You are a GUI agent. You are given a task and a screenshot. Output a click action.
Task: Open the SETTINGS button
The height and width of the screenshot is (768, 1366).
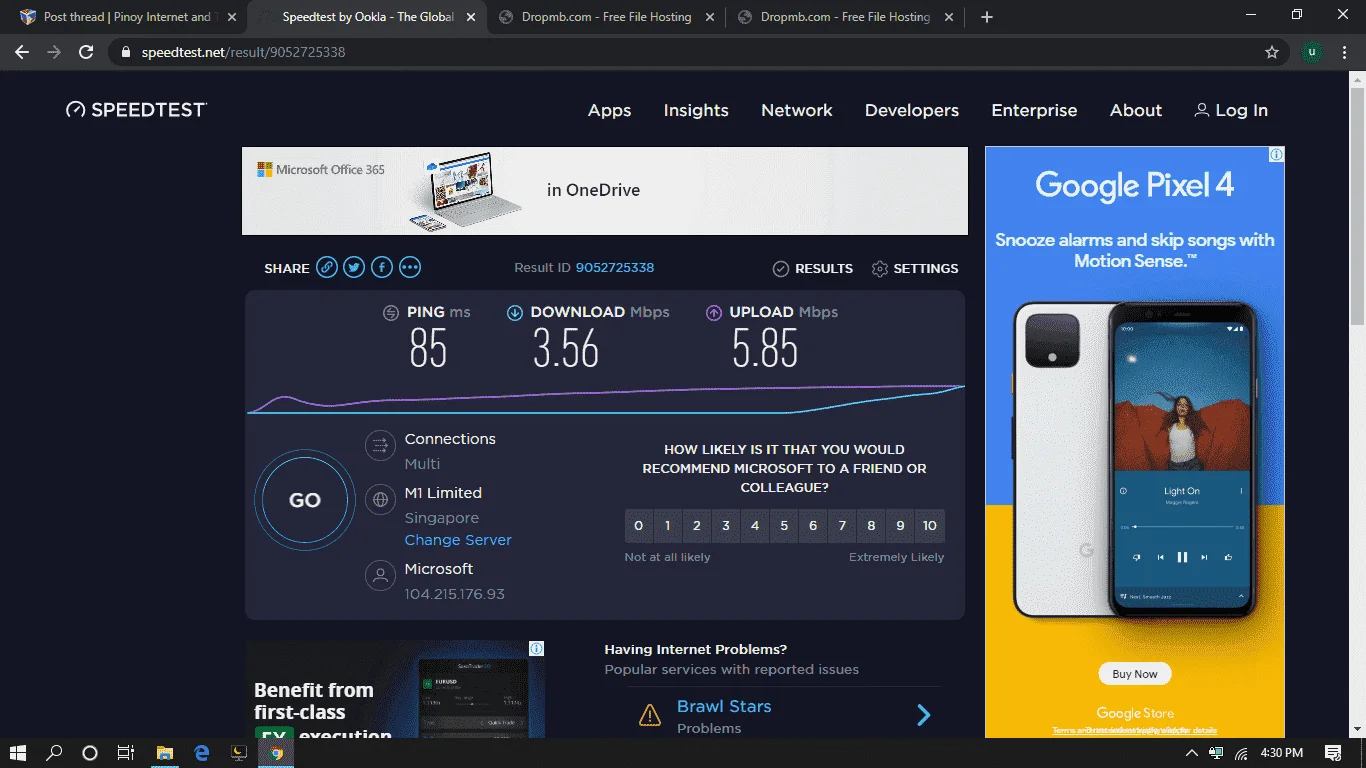pos(915,268)
